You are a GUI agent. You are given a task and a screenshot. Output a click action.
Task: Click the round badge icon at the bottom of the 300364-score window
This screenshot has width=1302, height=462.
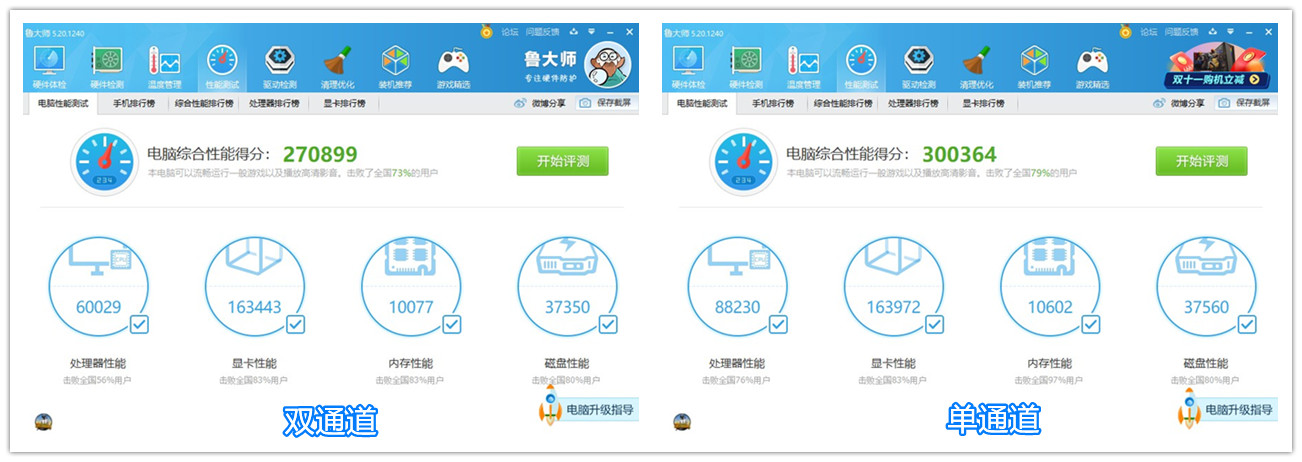tap(682, 422)
